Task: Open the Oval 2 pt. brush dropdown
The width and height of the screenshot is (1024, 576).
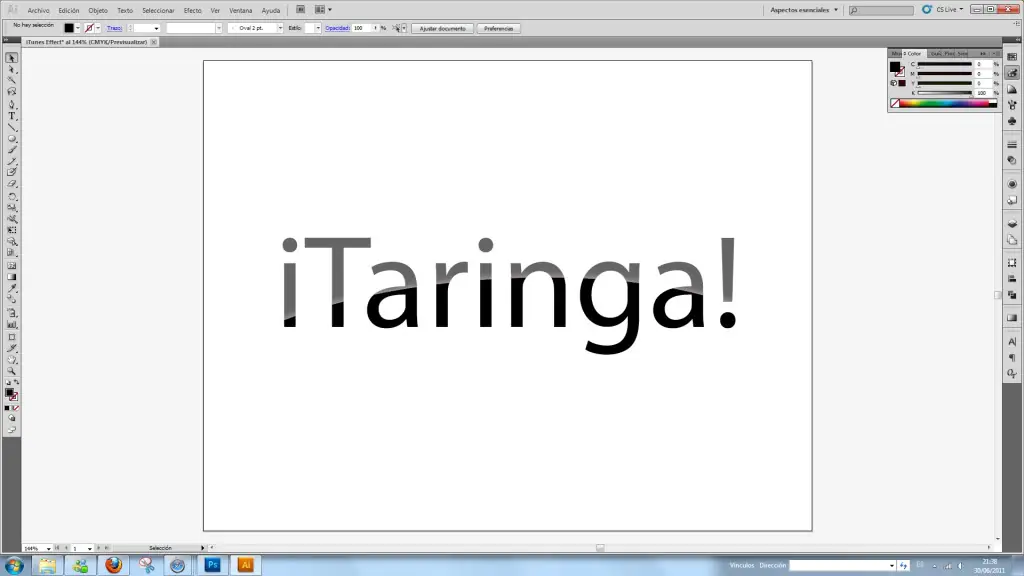Action: pos(280,28)
